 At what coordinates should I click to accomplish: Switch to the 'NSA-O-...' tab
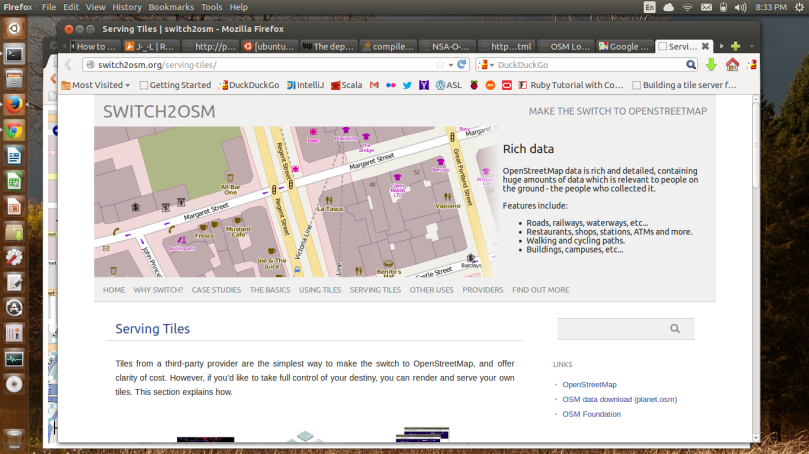[447, 46]
